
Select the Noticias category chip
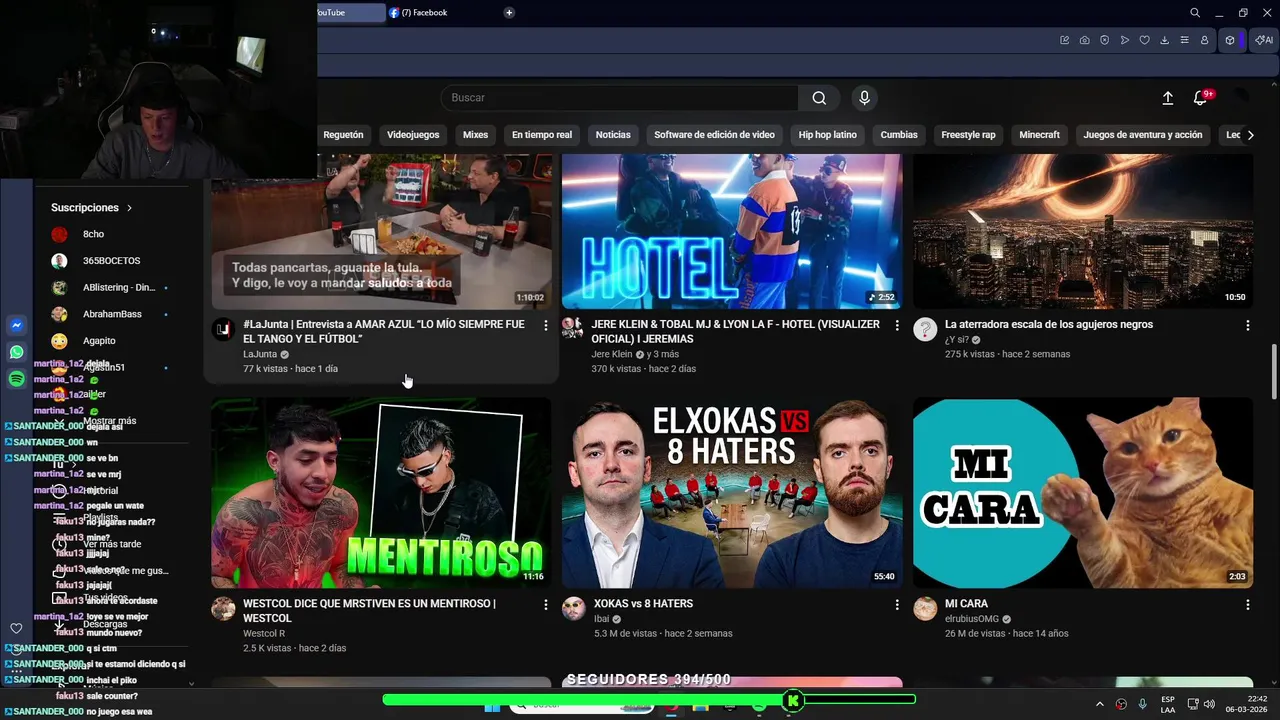(x=613, y=135)
